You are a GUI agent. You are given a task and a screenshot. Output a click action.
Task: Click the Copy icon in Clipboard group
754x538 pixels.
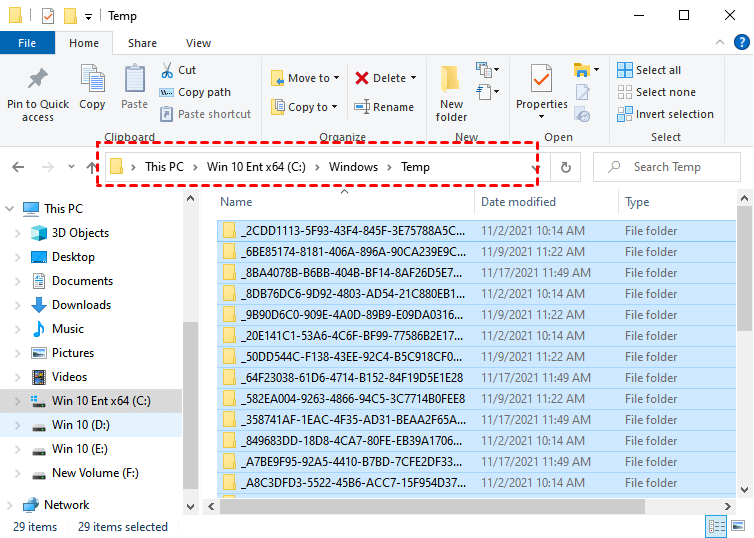coord(92,80)
